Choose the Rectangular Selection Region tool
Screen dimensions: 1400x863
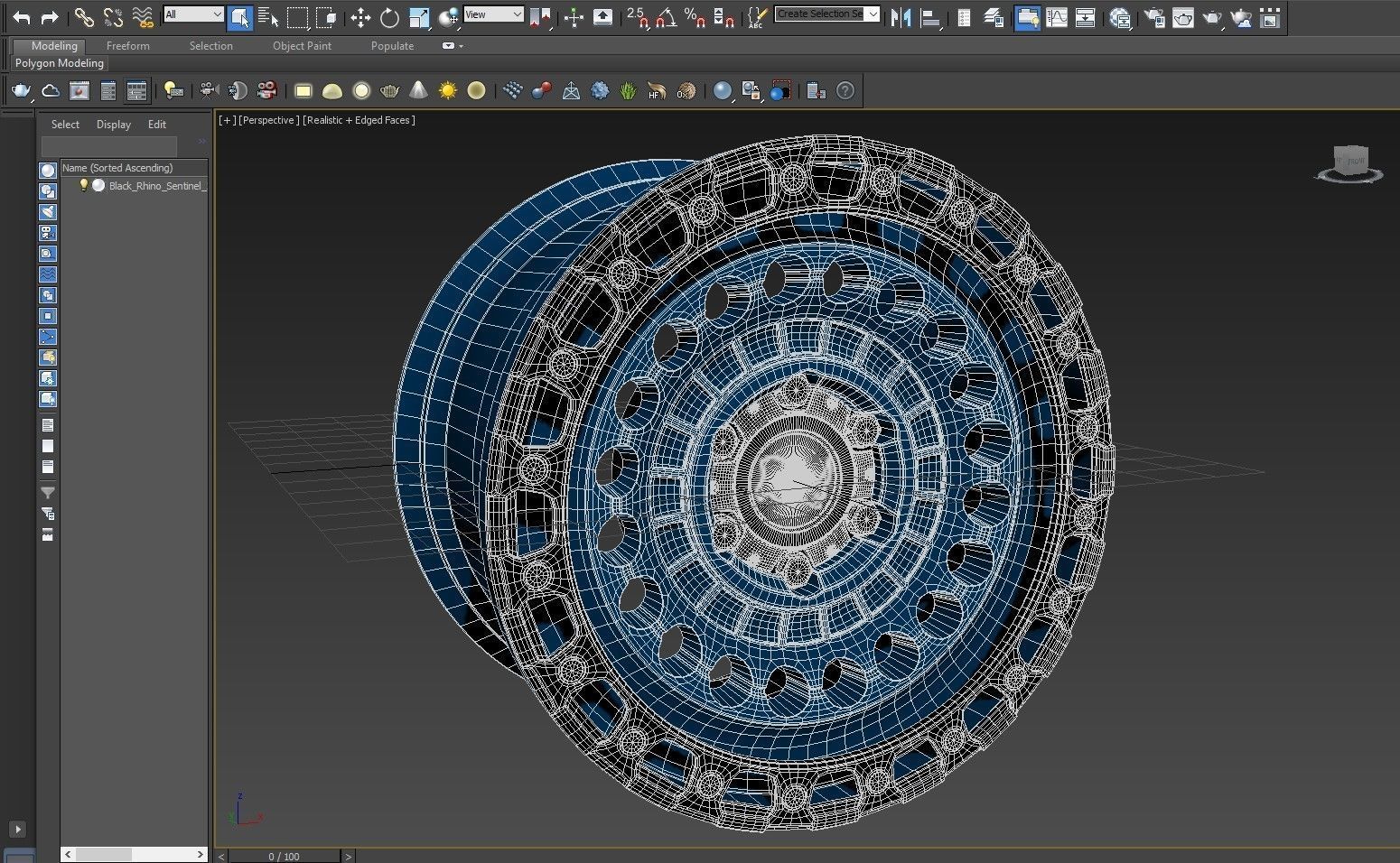click(x=297, y=17)
